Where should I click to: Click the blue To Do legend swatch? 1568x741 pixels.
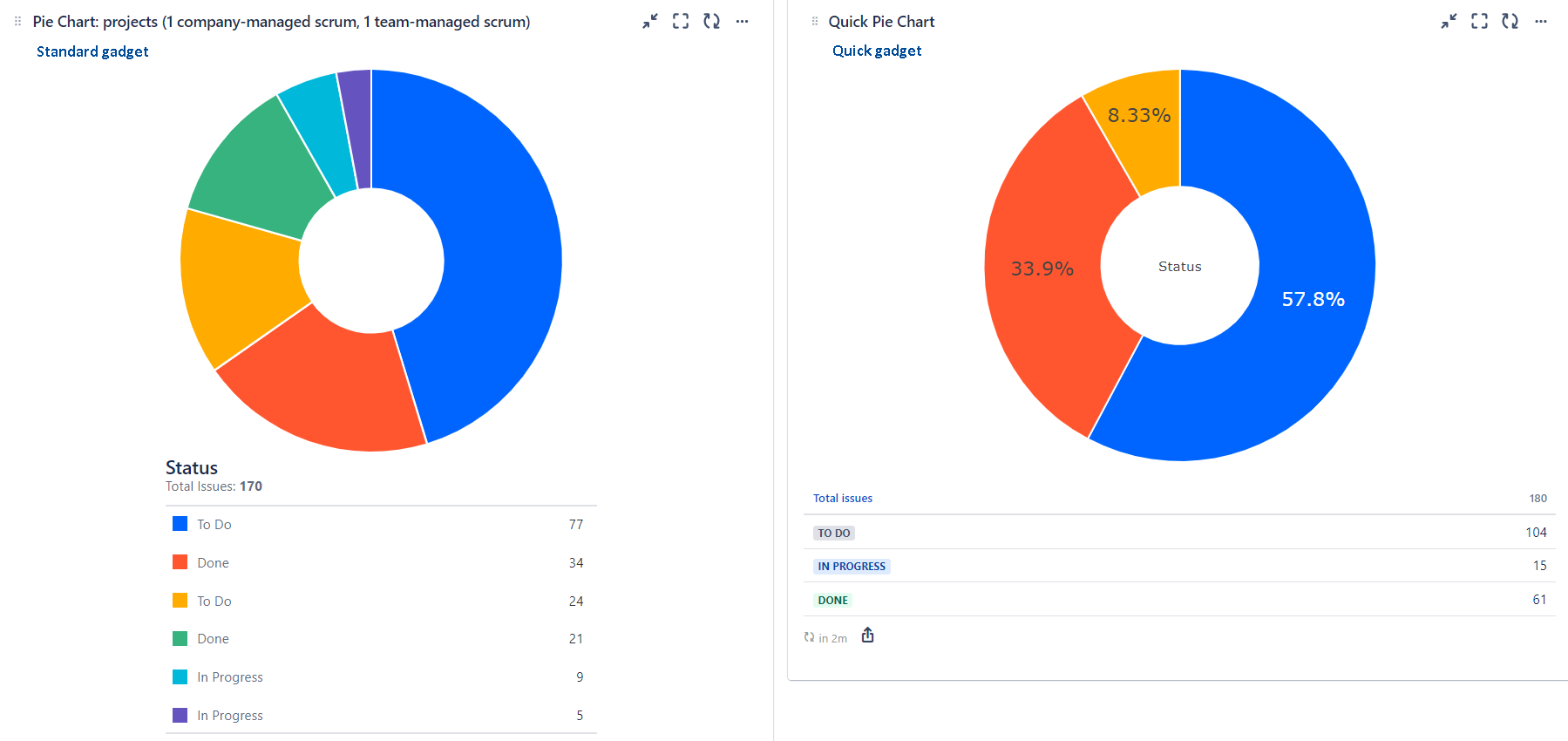click(180, 524)
